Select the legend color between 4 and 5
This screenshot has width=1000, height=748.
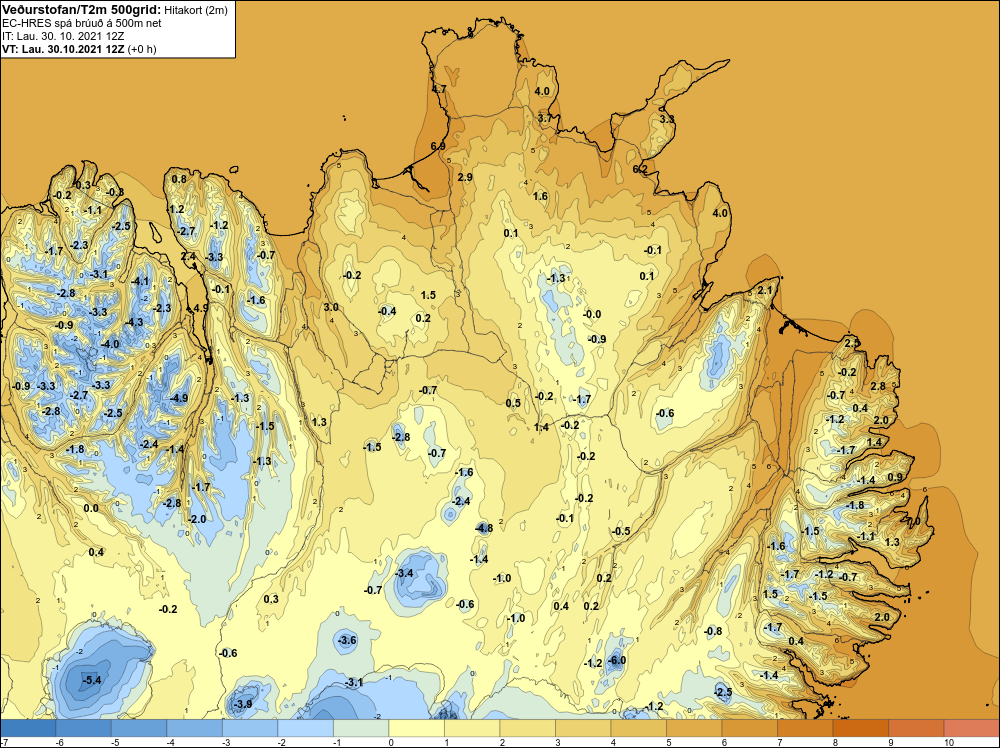(638, 728)
